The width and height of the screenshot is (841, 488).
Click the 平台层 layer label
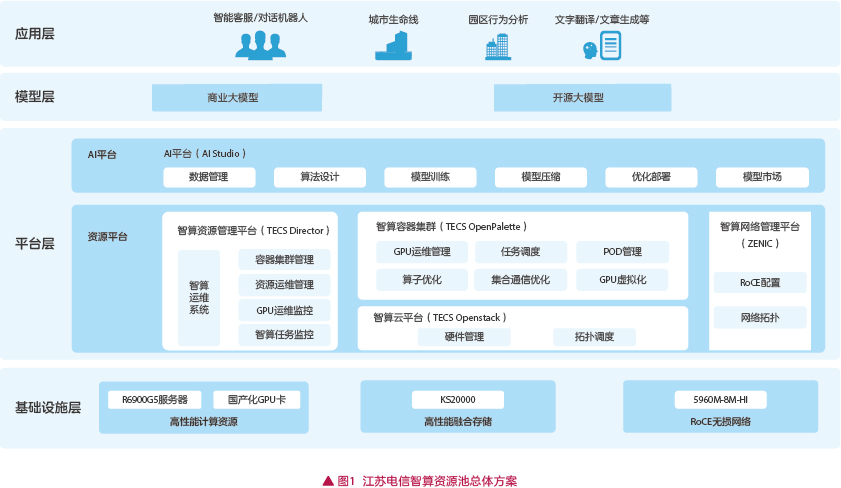point(35,243)
